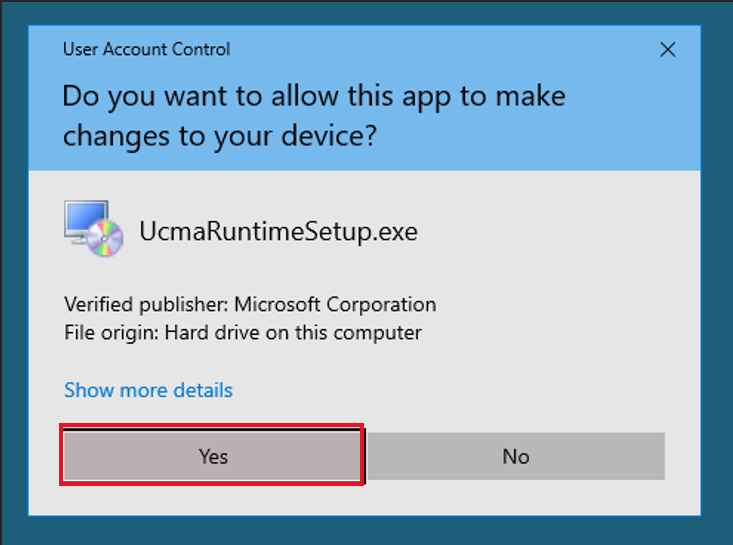Click the UcmaRuntimeSetup installer icon
733x545 pixels.
click(94, 229)
